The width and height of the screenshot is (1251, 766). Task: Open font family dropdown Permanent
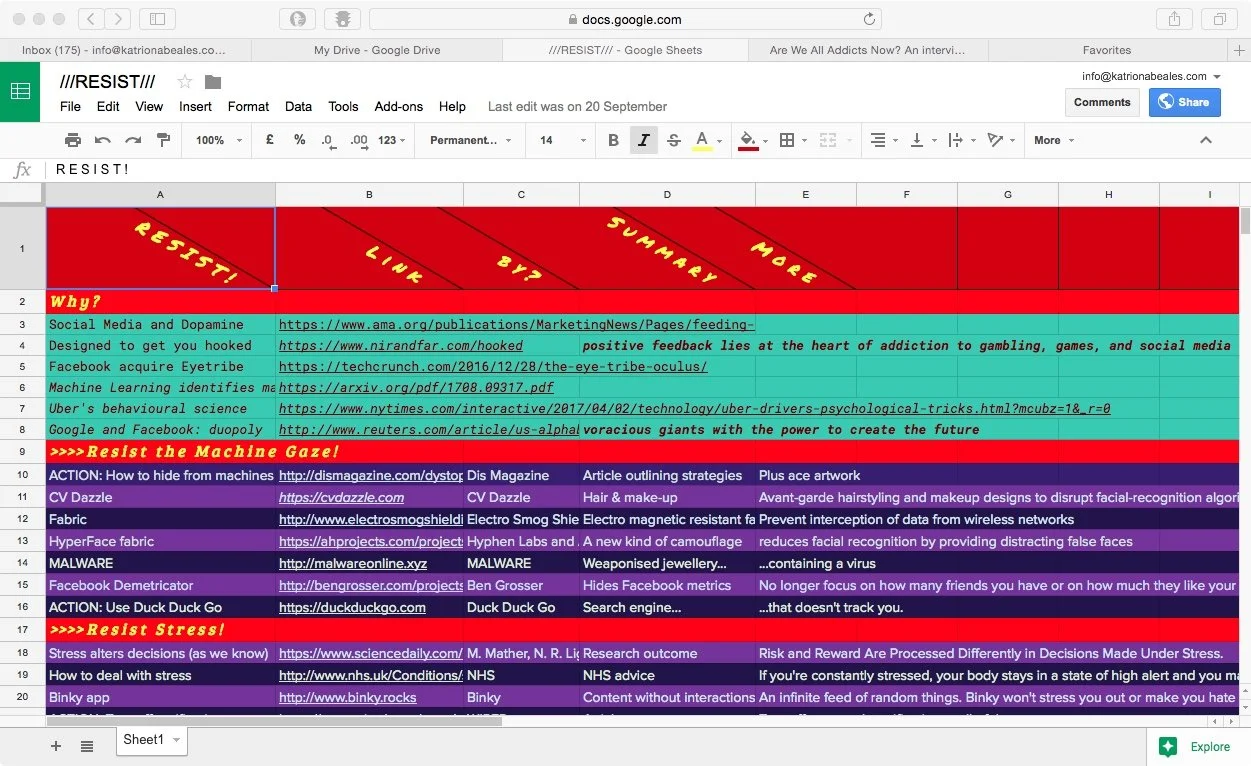[470, 140]
